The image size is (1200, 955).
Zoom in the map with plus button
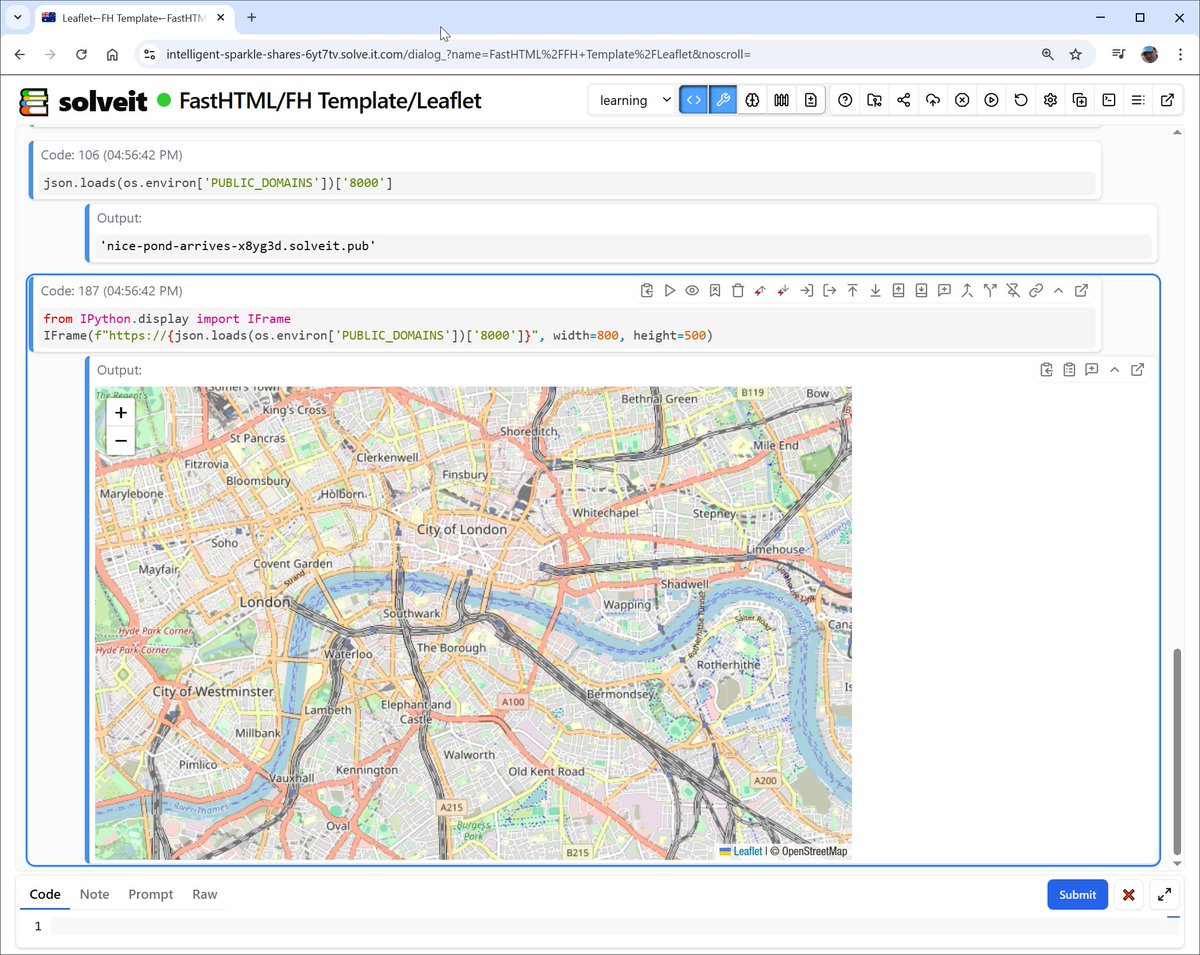pyautogui.click(x=121, y=413)
